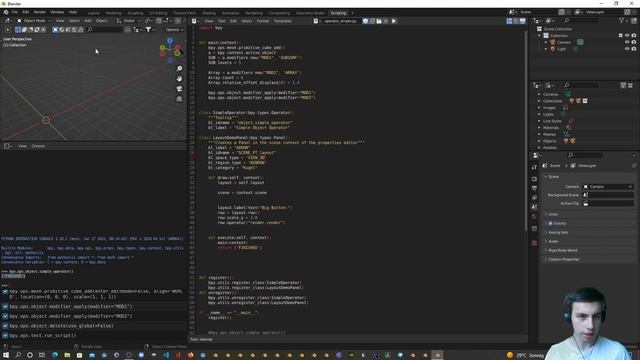640x360 pixels.
Task: Switch to the Scripting workspace tab
Action: (338, 13)
